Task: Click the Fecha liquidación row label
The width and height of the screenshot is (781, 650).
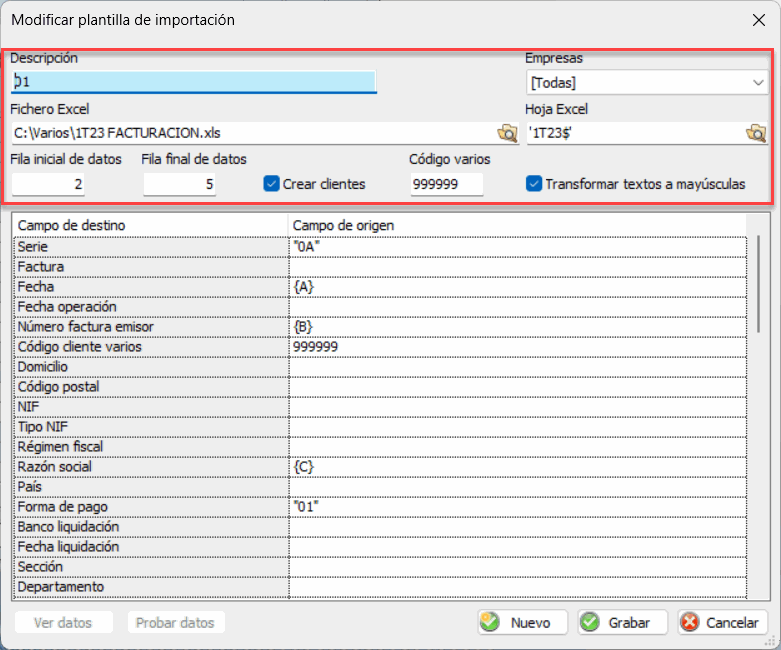Action: (151, 547)
